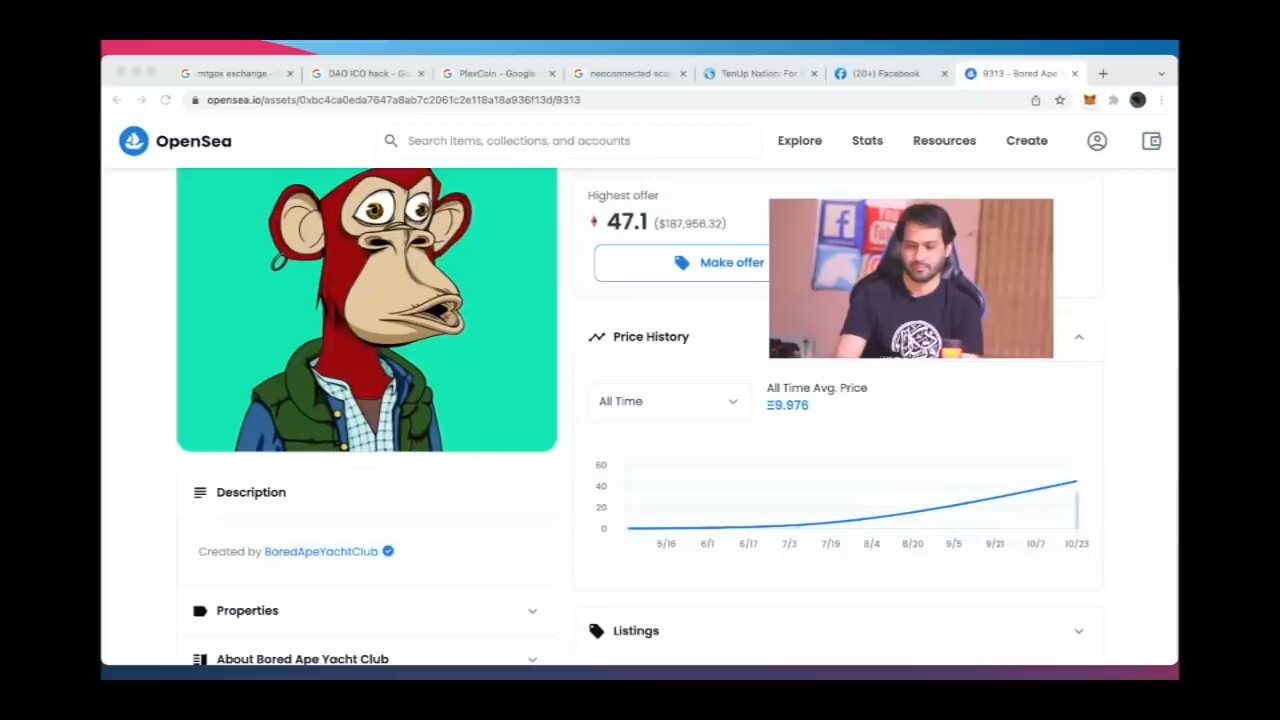
Task: Click the MetaMask fox extension icon
Action: coord(1090,100)
